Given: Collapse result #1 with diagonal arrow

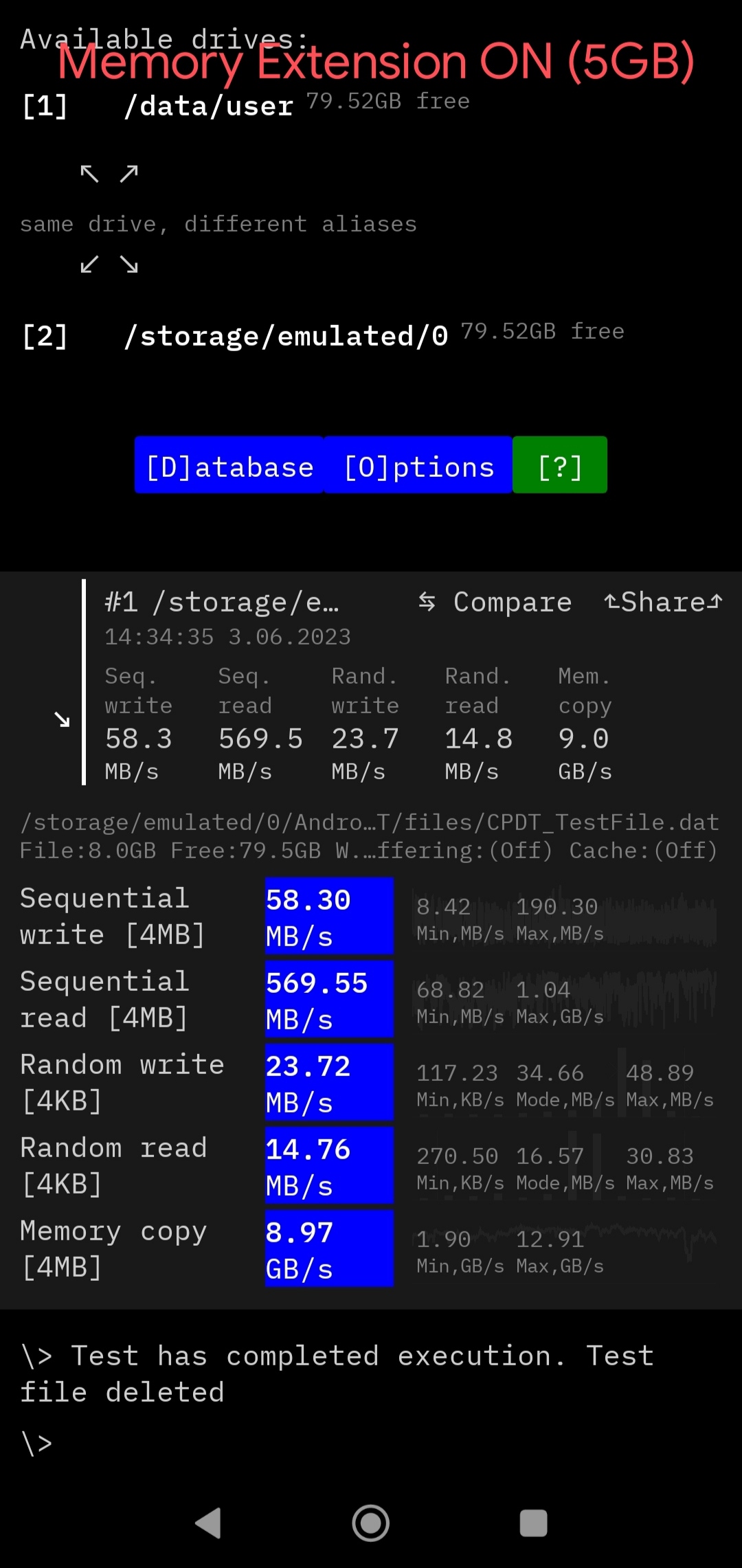Looking at the screenshot, I should coord(62,719).
